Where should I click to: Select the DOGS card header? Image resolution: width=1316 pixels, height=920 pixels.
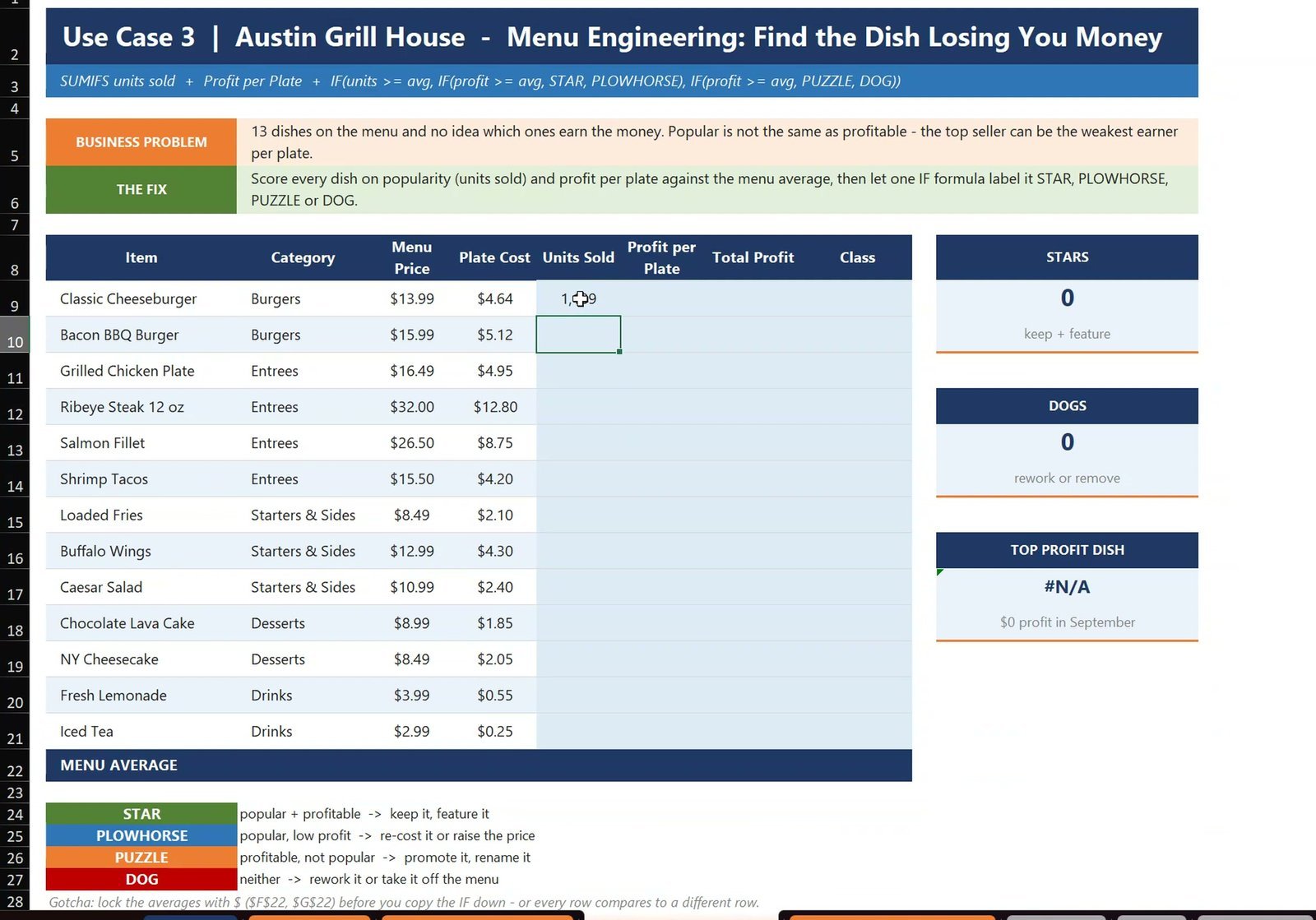(x=1067, y=406)
